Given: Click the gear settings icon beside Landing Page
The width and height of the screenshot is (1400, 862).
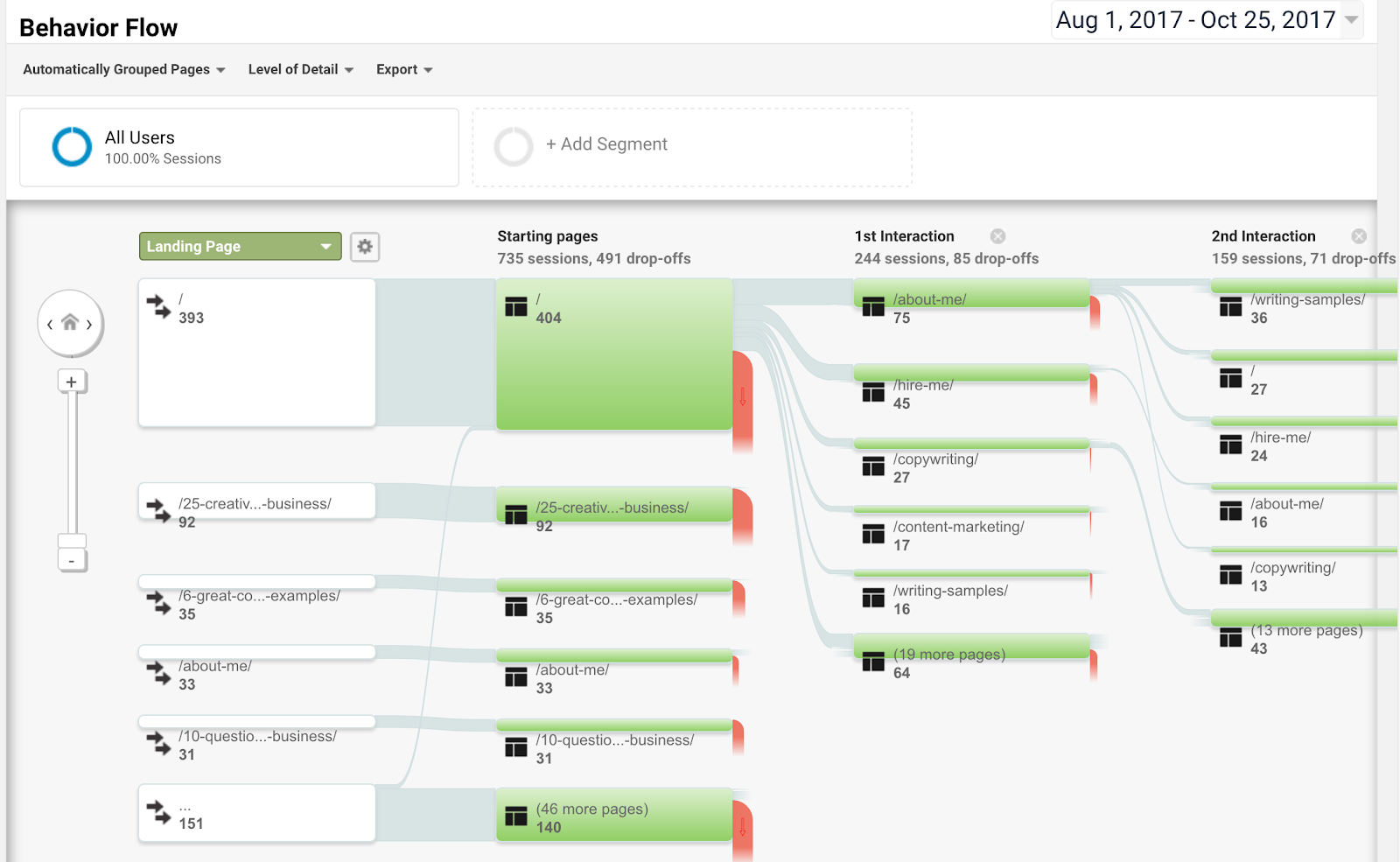Looking at the screenshot, I should (x=365, y=247).
